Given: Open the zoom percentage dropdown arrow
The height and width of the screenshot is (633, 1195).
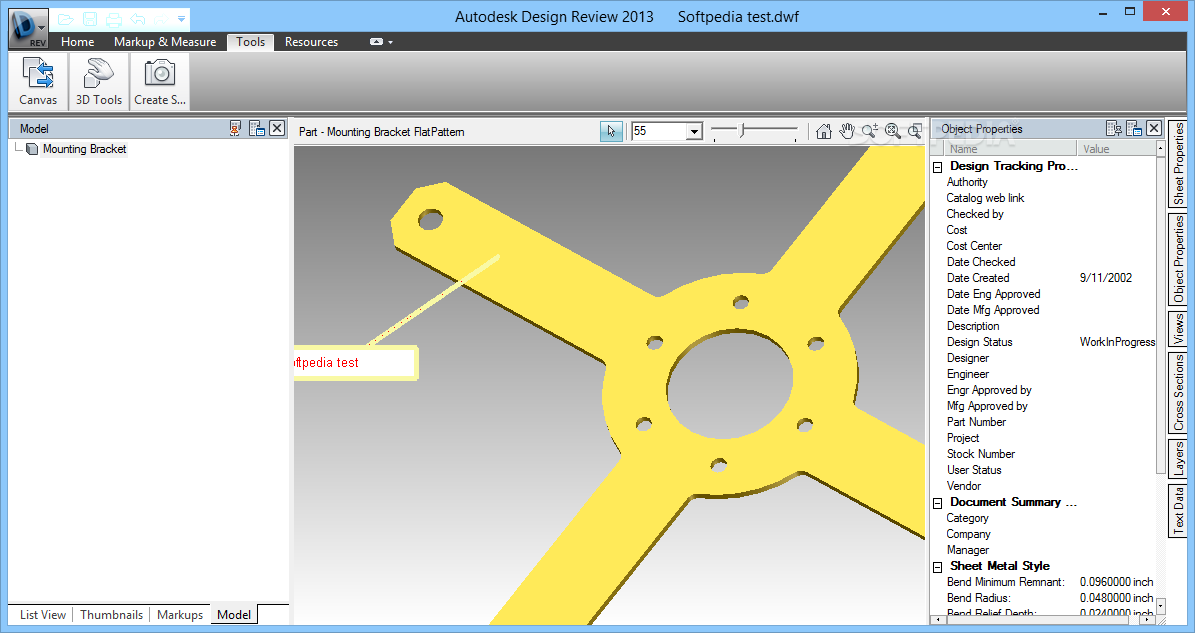Looking at the screenshot, I should pyautogui.click(x=694, y=132).
